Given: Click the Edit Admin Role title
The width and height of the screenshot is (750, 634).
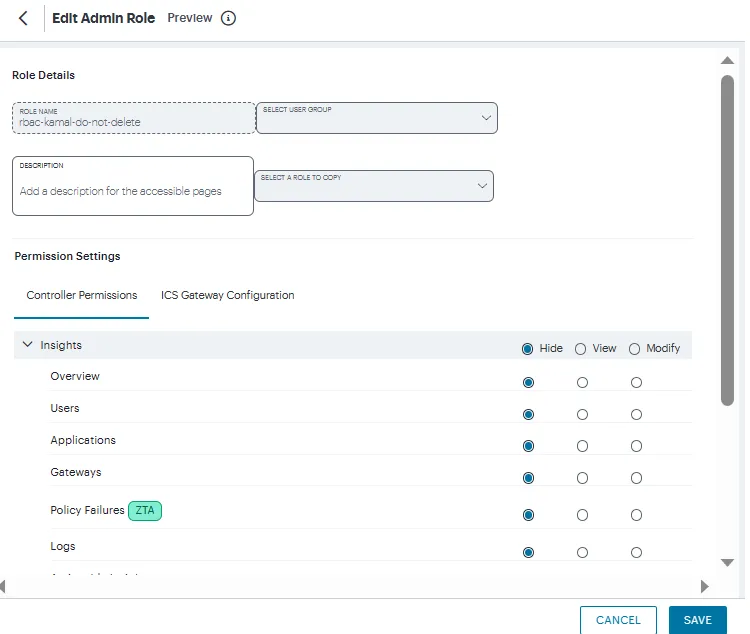Looking at the screenshot, I should (104, 18).
